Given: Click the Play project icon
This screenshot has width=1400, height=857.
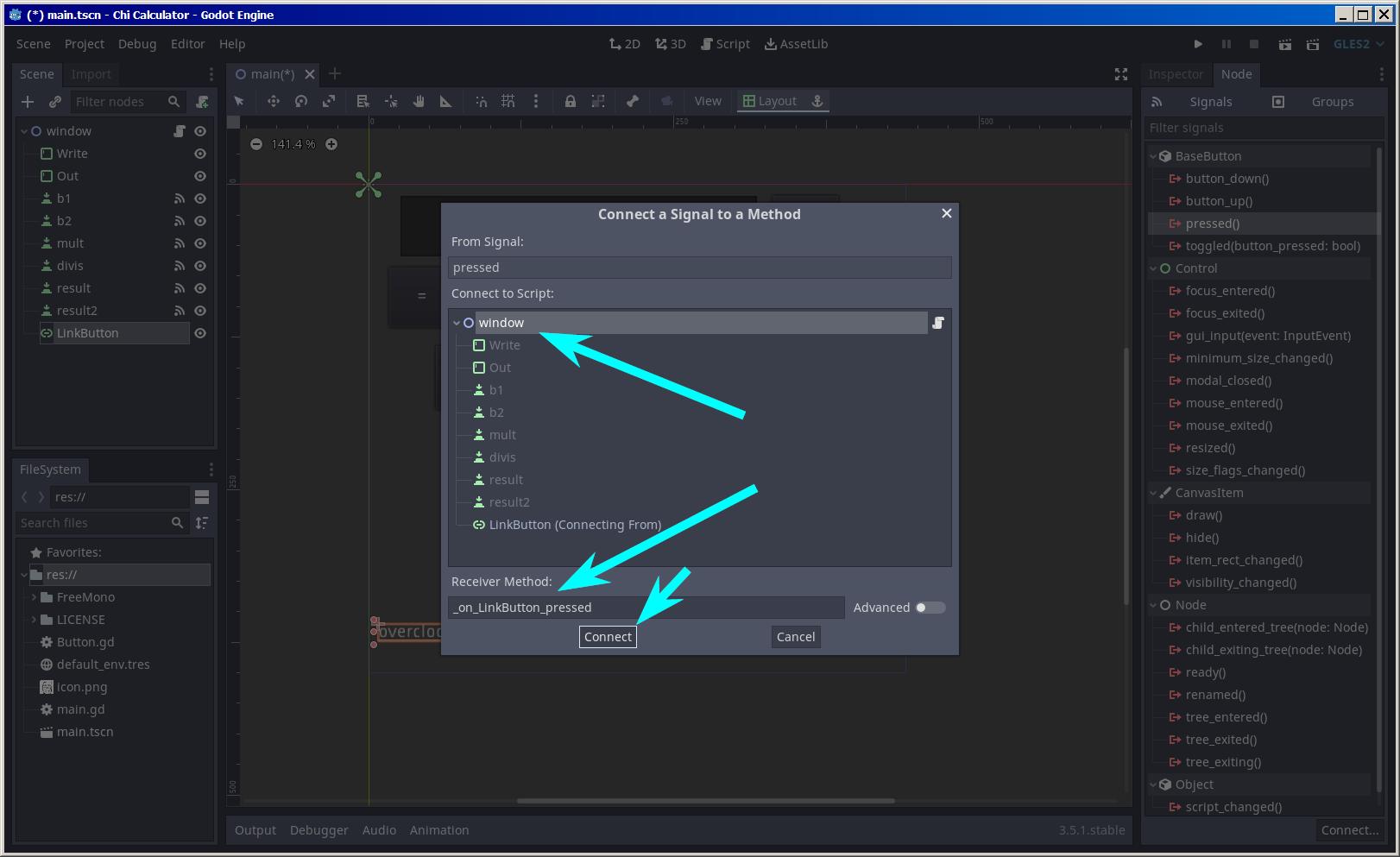Looking at the screenshot, I should [1198, 44].
